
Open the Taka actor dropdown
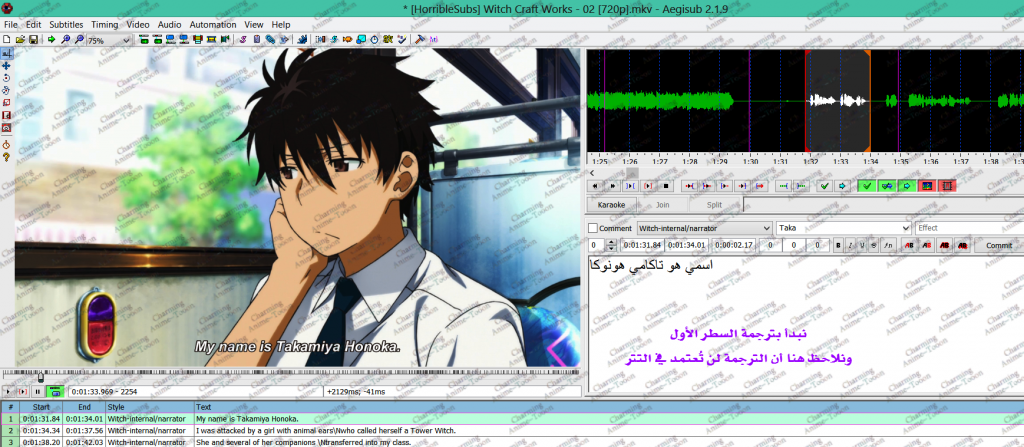906,228
